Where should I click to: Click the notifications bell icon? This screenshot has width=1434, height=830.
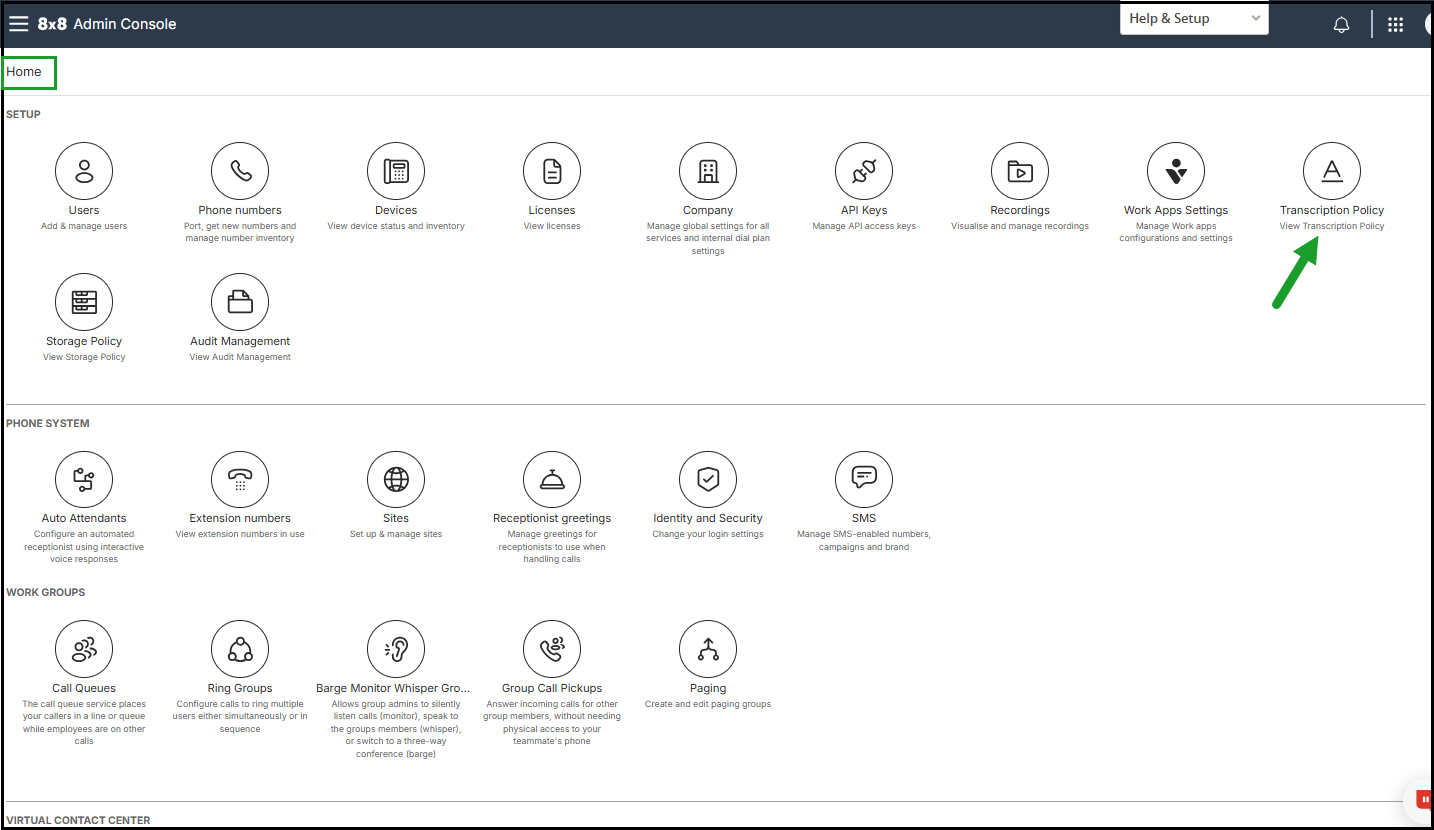coord(1342,25)
